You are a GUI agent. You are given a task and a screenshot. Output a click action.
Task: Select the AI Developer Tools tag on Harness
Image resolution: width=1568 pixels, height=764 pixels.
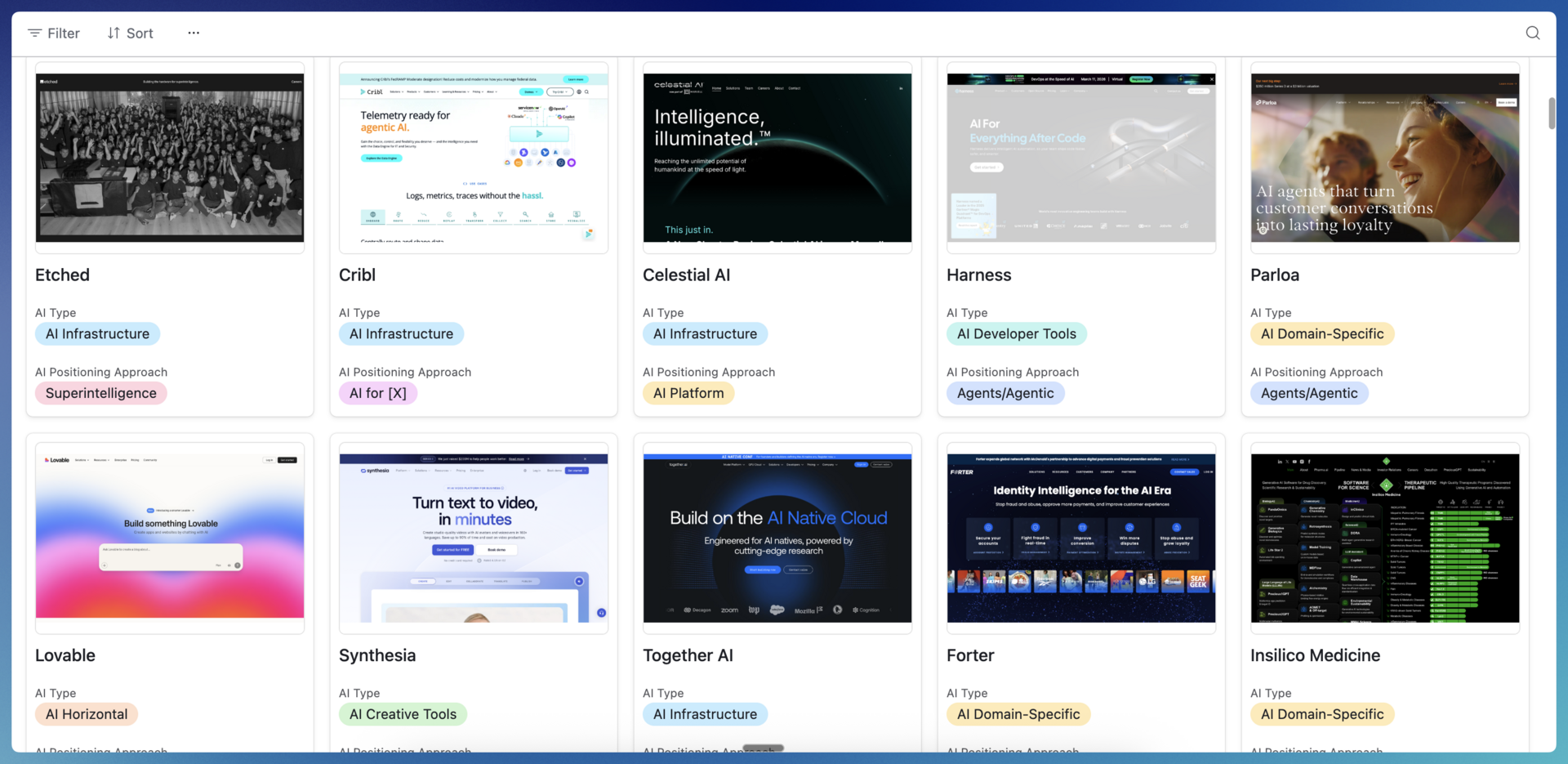1017,334
